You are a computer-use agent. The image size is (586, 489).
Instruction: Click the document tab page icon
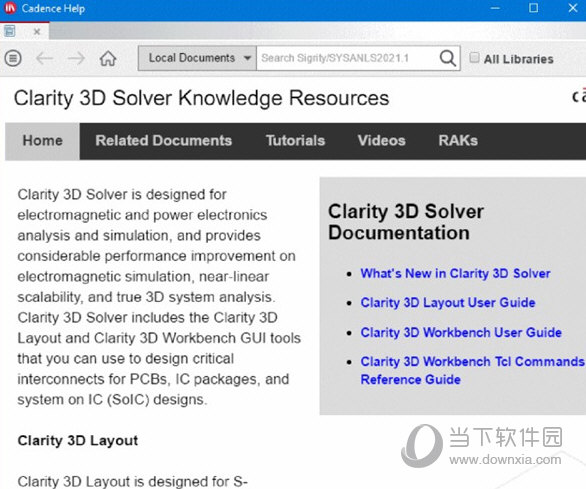point(10,31)
